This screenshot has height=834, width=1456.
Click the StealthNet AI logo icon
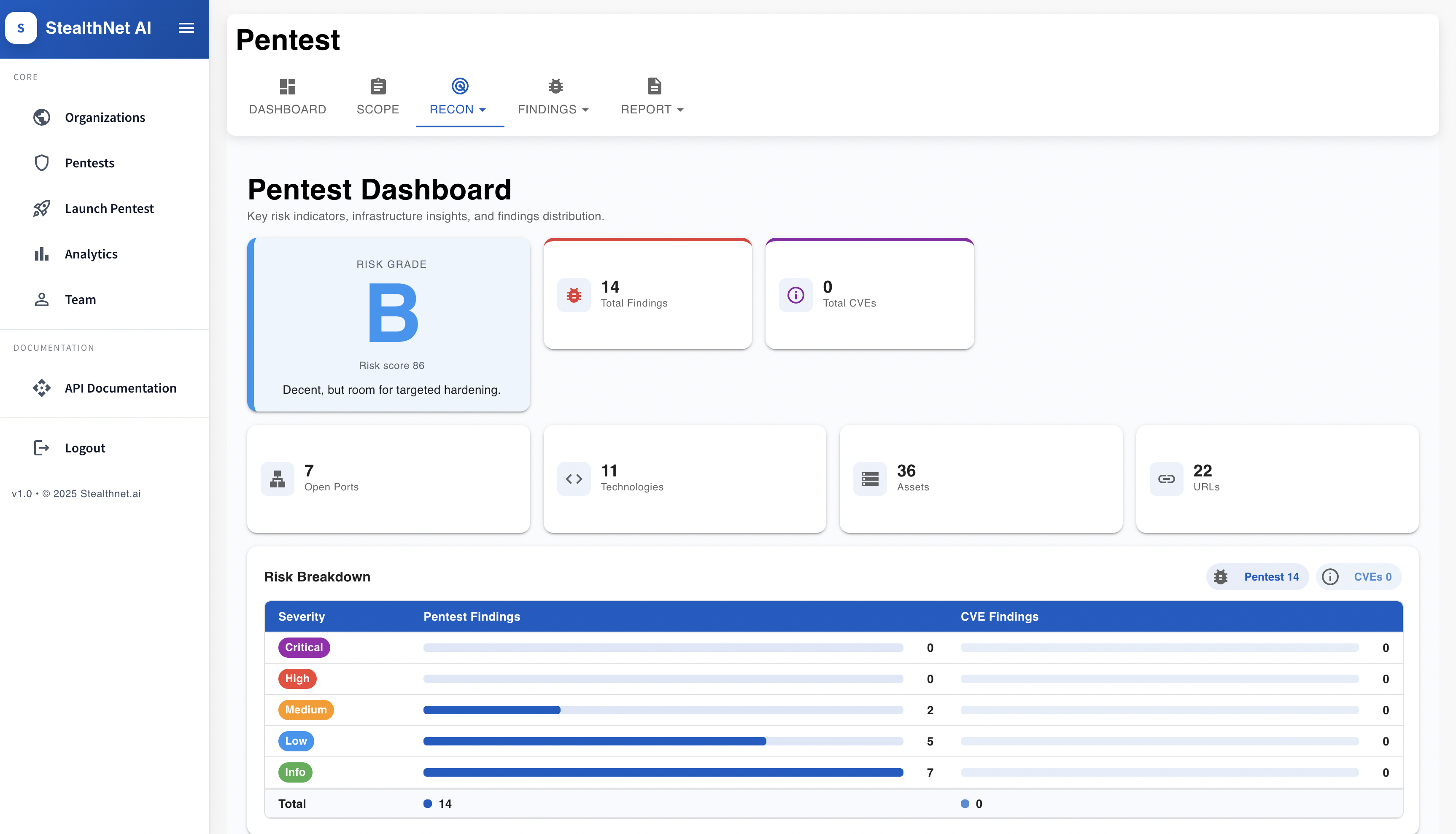(21, 28)
